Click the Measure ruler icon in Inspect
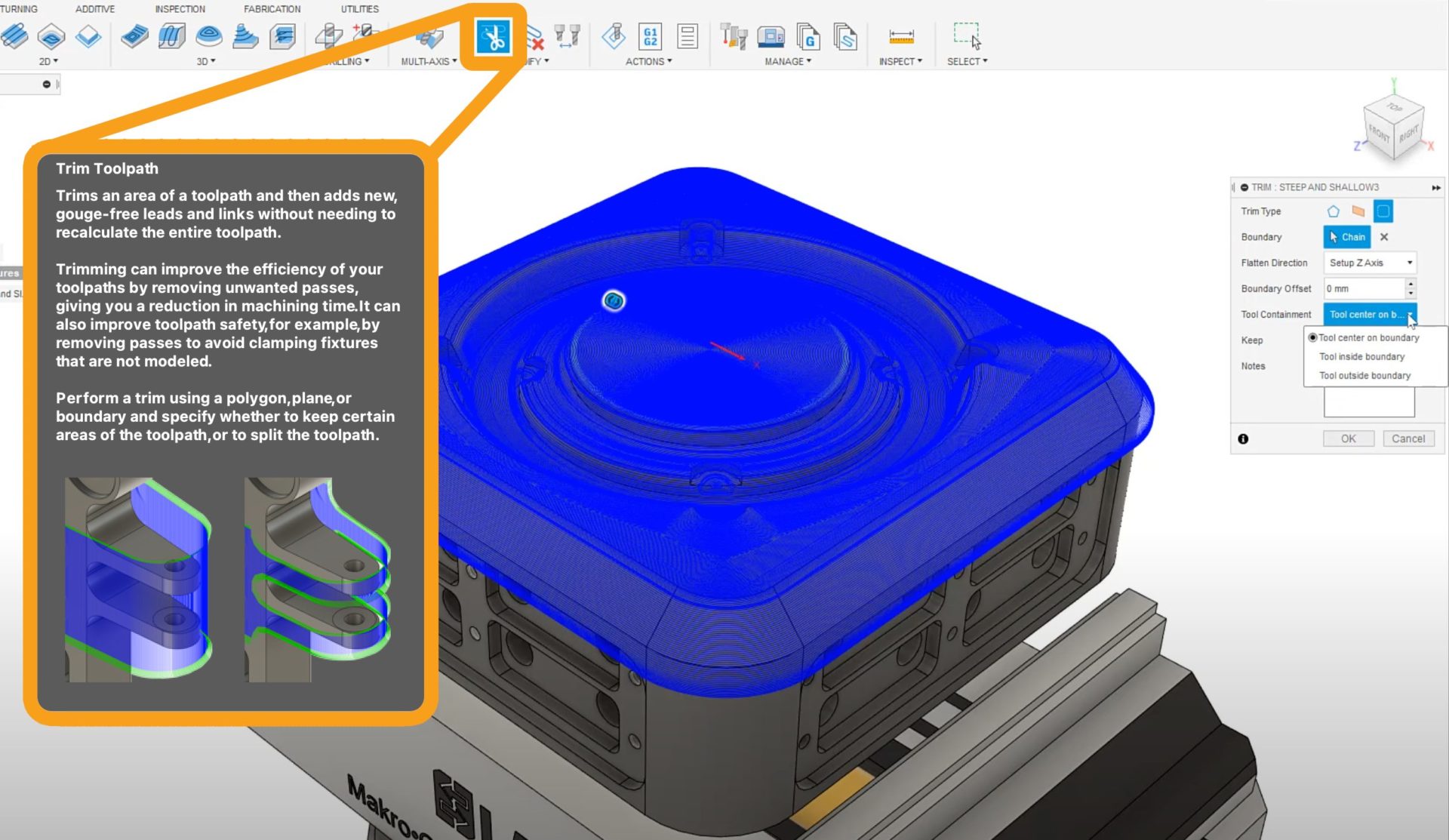Screen dimensions: 1449x840 click(901, 36)
